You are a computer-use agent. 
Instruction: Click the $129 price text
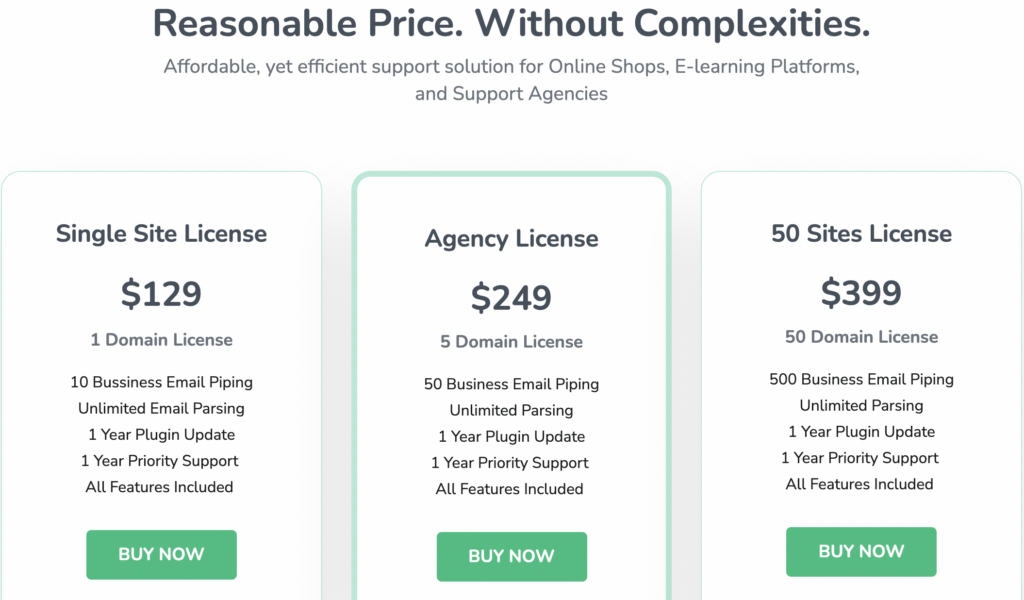coord(161,293)
